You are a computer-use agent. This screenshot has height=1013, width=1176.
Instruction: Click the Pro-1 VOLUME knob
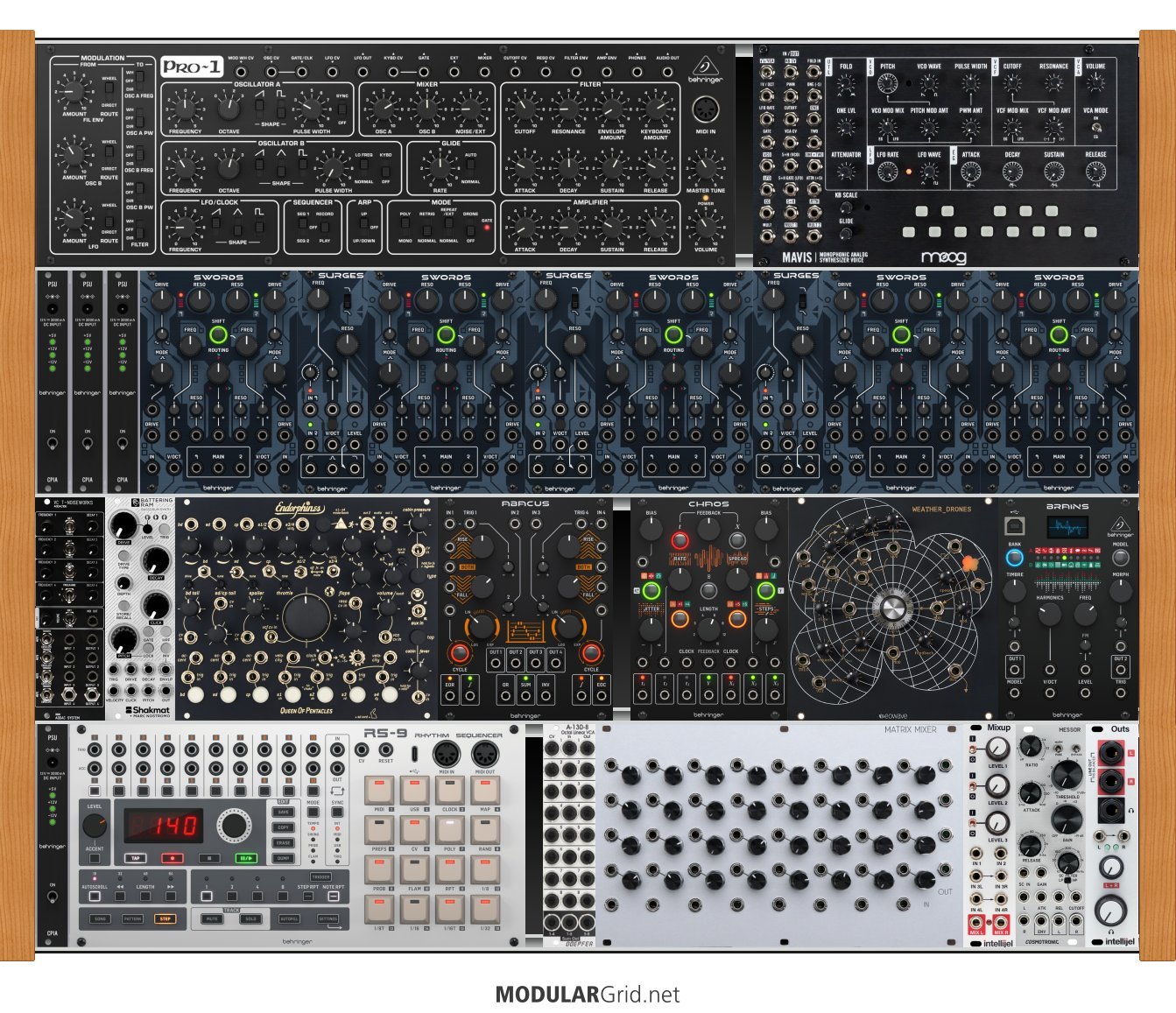[705, 227]
